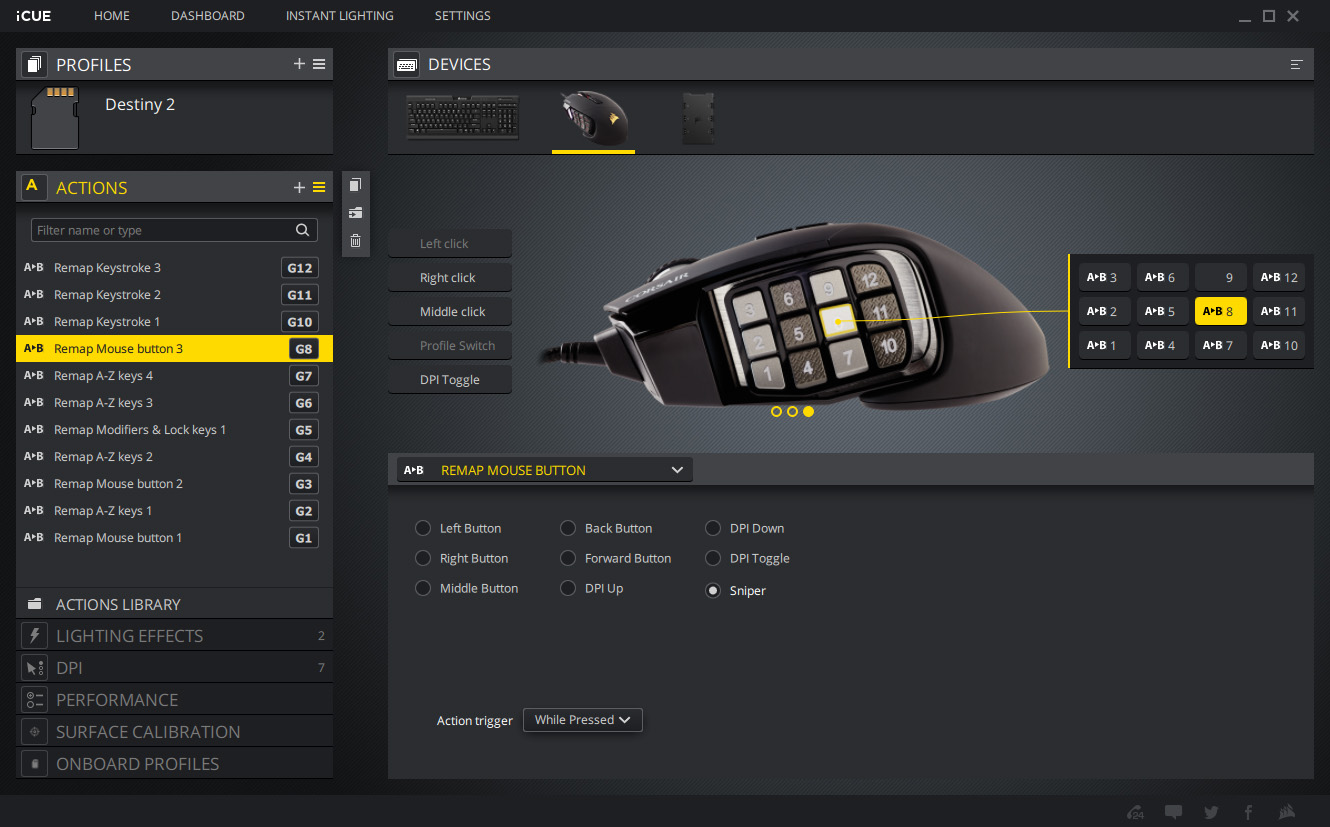Select the Right Button radio option
The width and height of the screenshot is (1330, 827).
(423, 558)
